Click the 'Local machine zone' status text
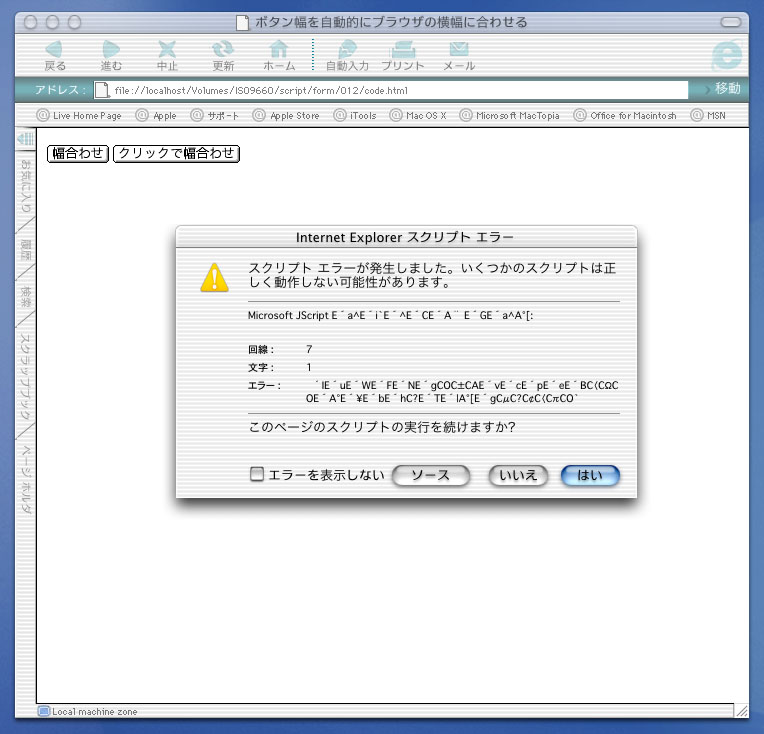The height and width of the screenshot is (734, 764). [x=95, y=712]
